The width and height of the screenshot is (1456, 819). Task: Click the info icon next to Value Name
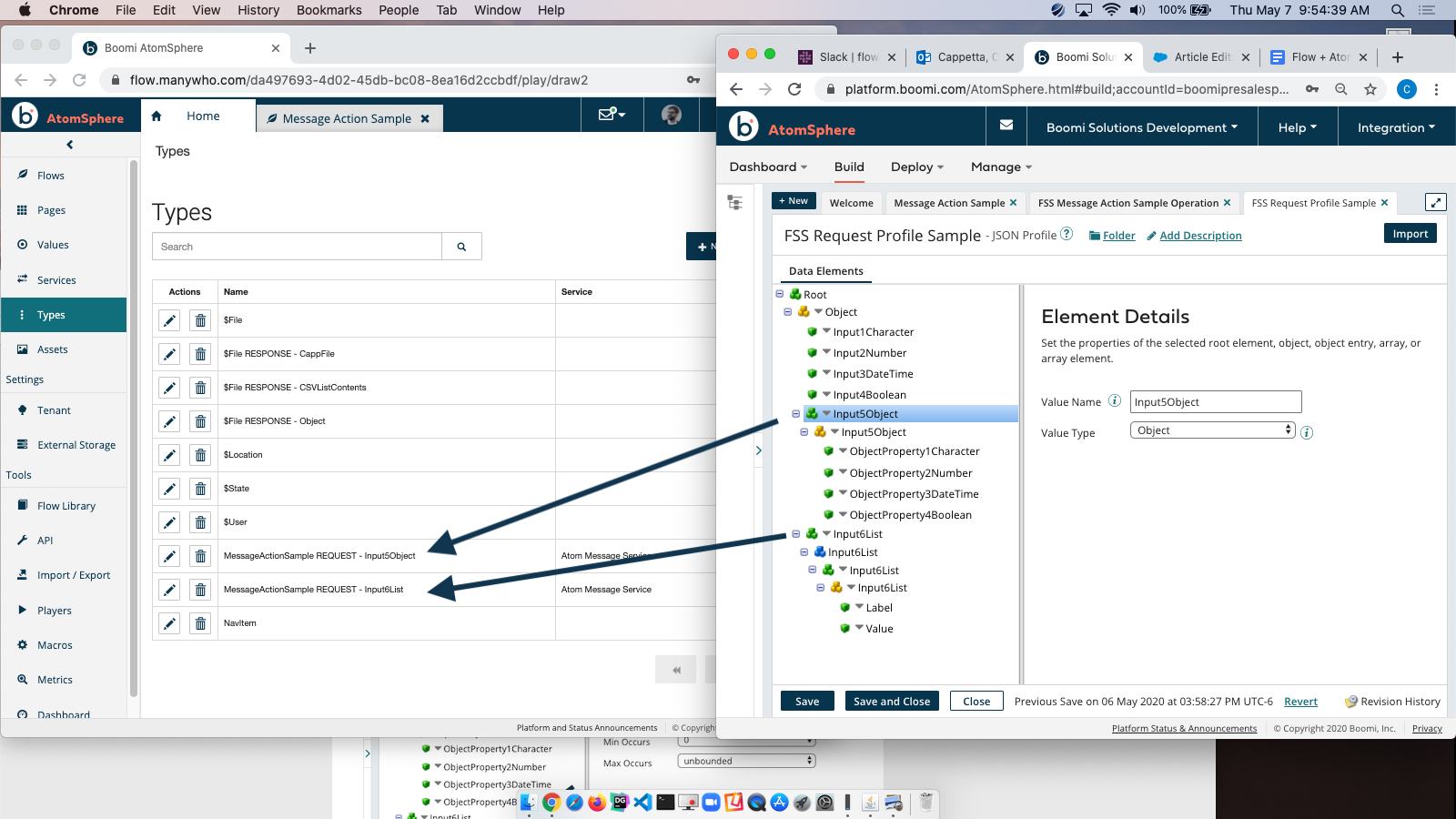point(1114,400)
